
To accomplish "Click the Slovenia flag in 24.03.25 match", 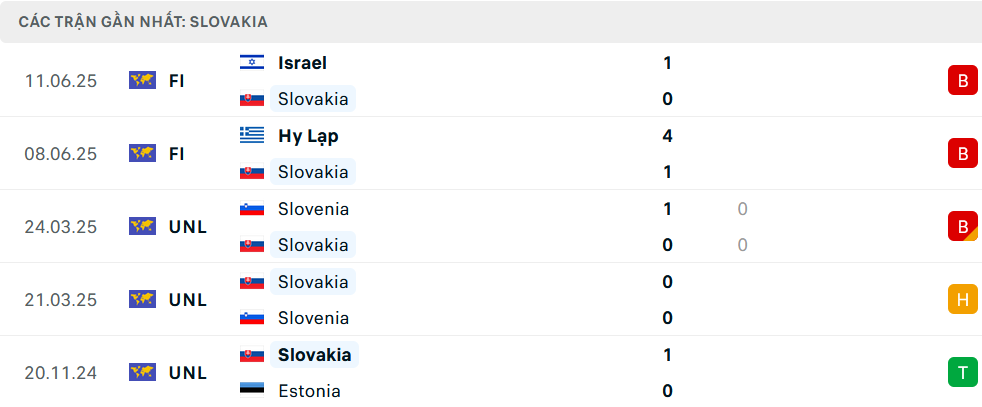I will (252, 209).
